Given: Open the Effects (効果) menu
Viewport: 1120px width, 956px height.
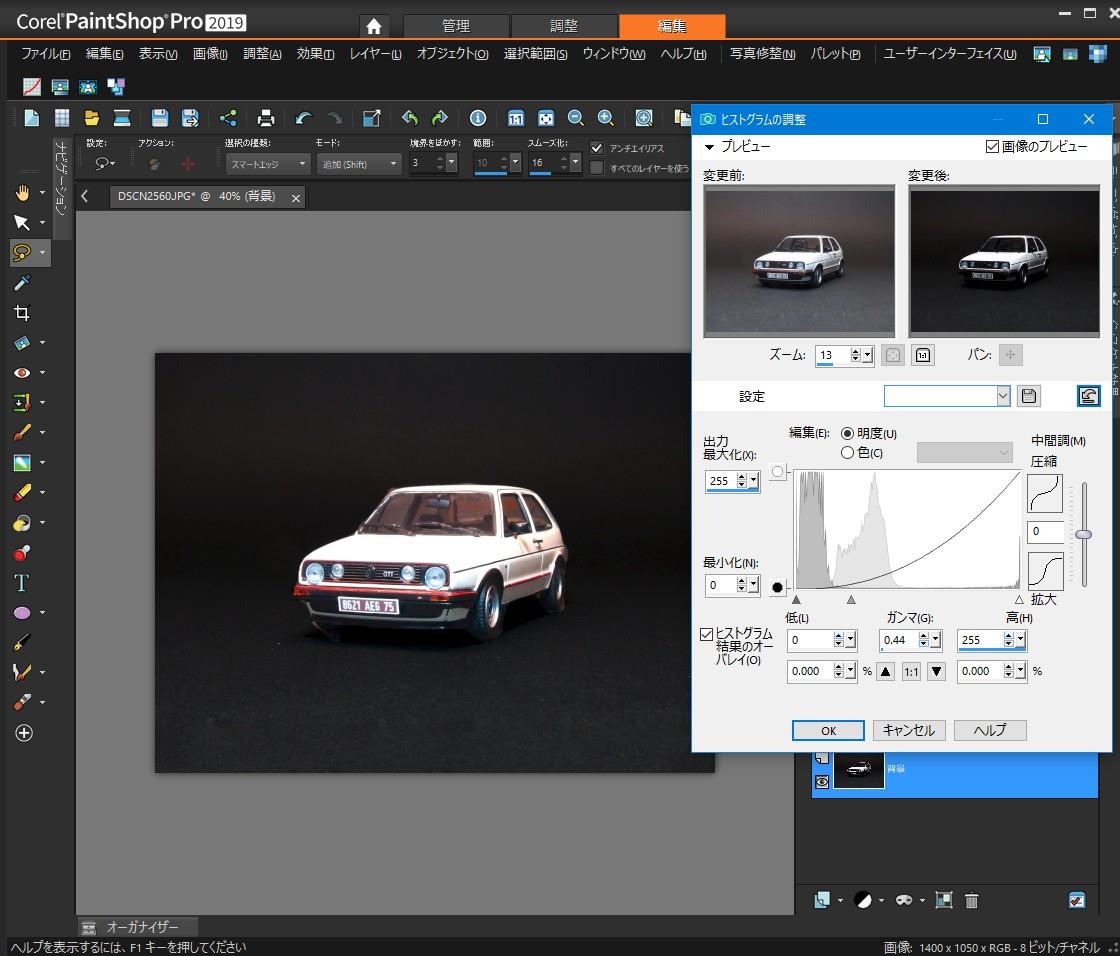Looking at the screenshot, I should [315, 54].
